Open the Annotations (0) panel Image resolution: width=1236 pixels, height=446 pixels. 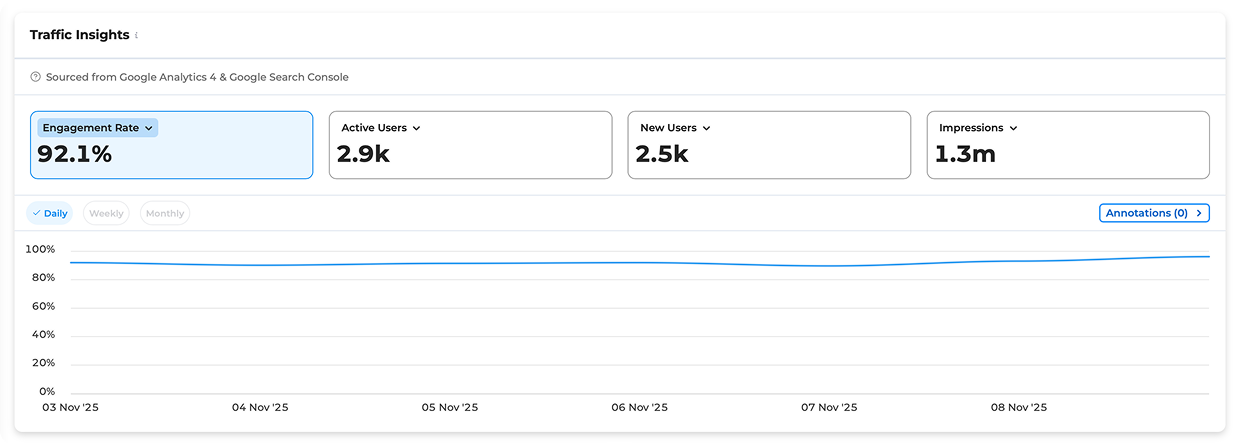coord(1145,213)
